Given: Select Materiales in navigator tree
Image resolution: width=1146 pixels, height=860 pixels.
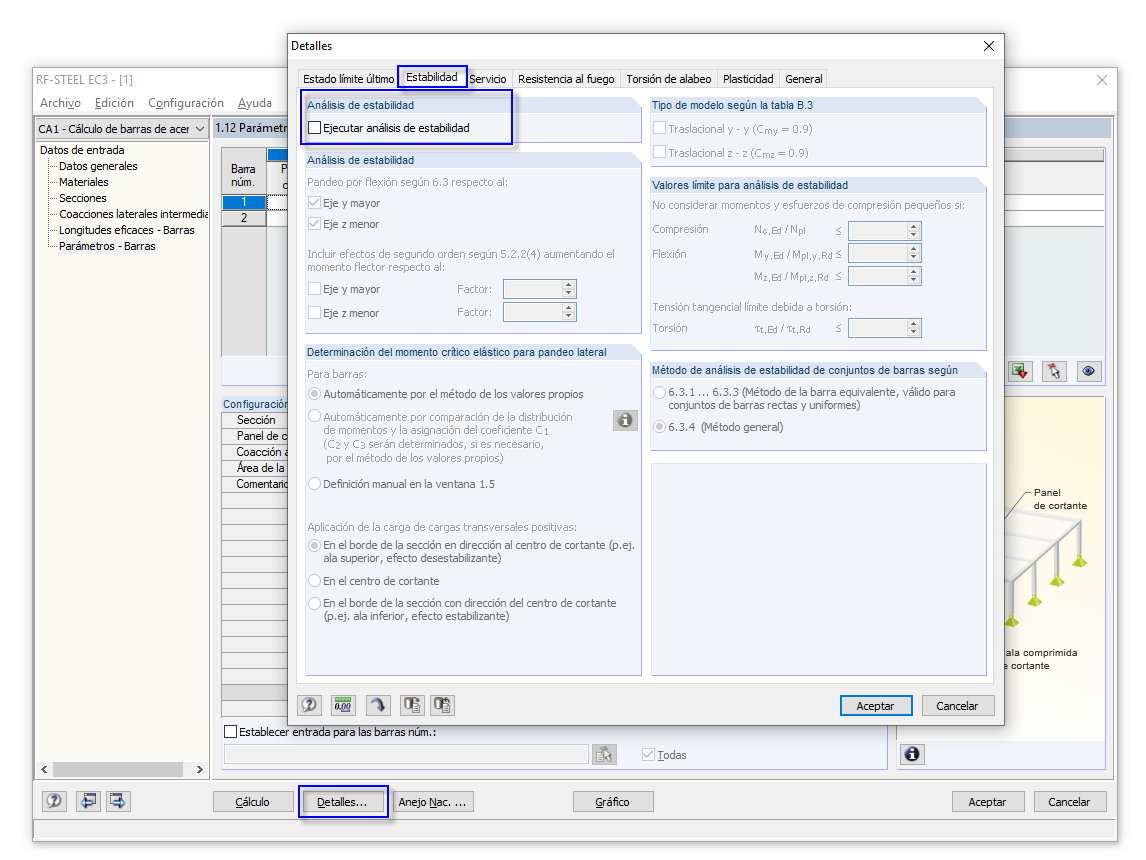Looking at the screenshot, I should (83, 182).
